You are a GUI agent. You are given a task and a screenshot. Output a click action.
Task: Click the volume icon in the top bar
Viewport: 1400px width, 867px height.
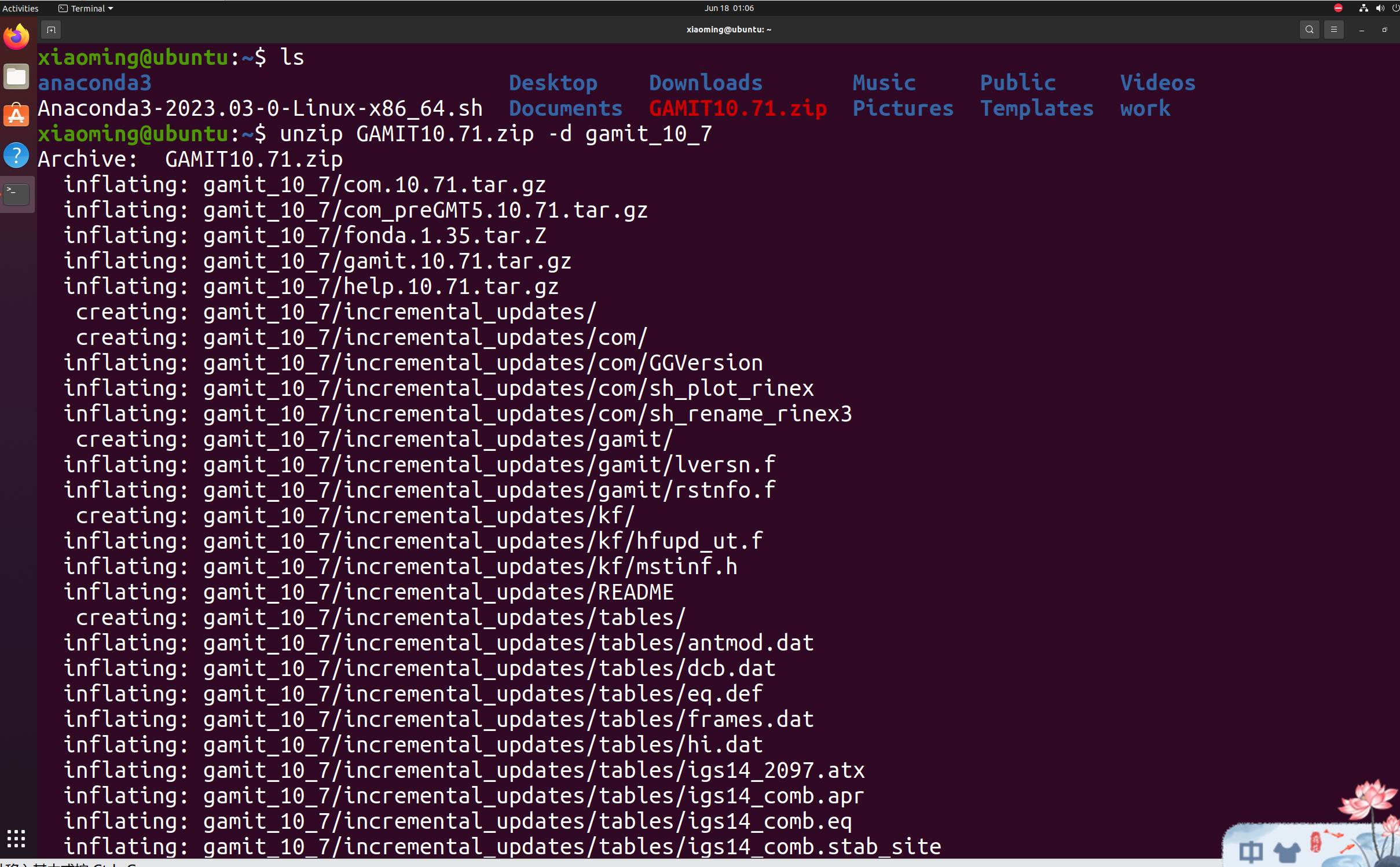tap(1380, 8)
